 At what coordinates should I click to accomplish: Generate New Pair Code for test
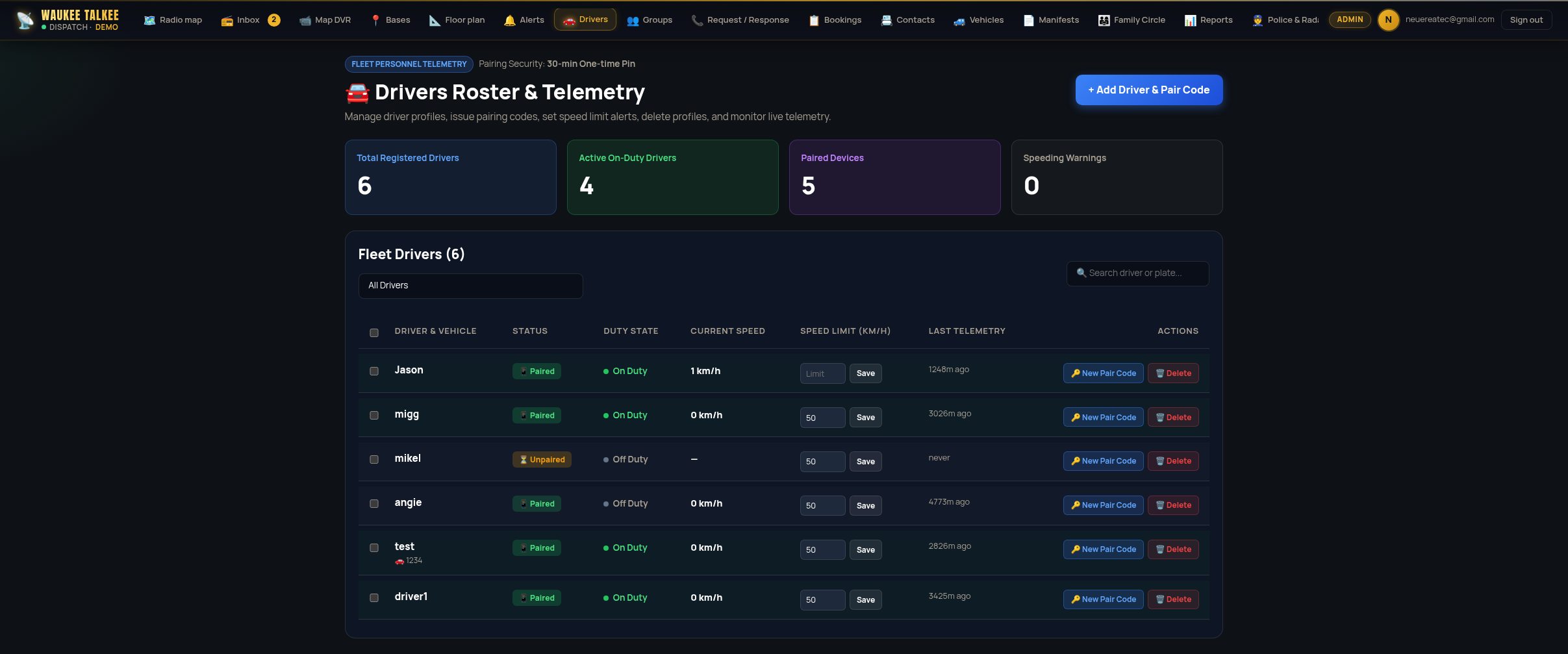(x=1103, y=549)
